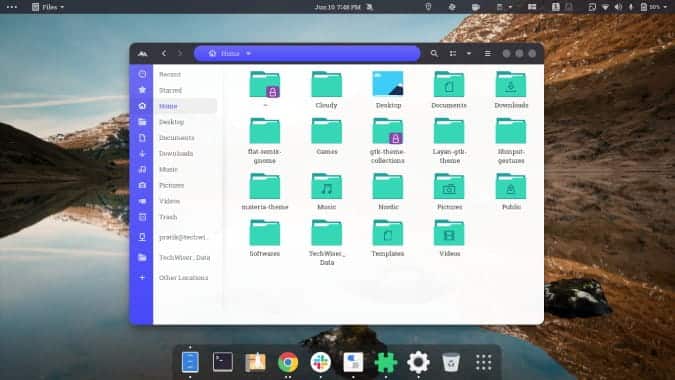Select the Music note icon in sidebar
The height and width of the screenshot is (380, 675).
(x=142, y=169)
